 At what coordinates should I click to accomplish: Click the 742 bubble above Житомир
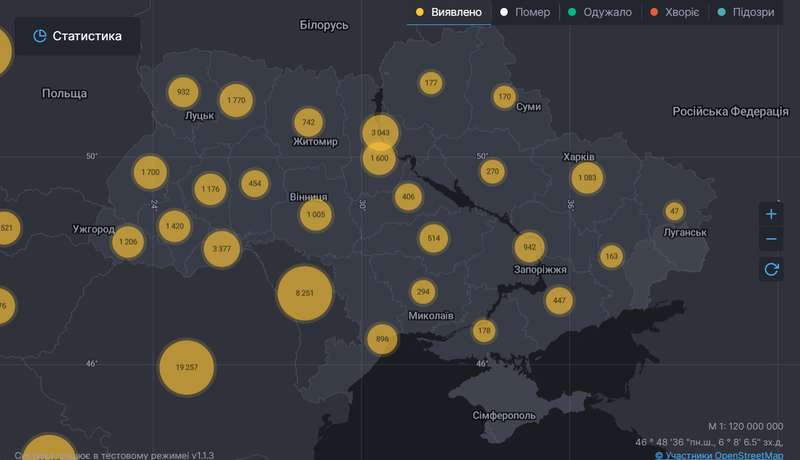[308, 122]
